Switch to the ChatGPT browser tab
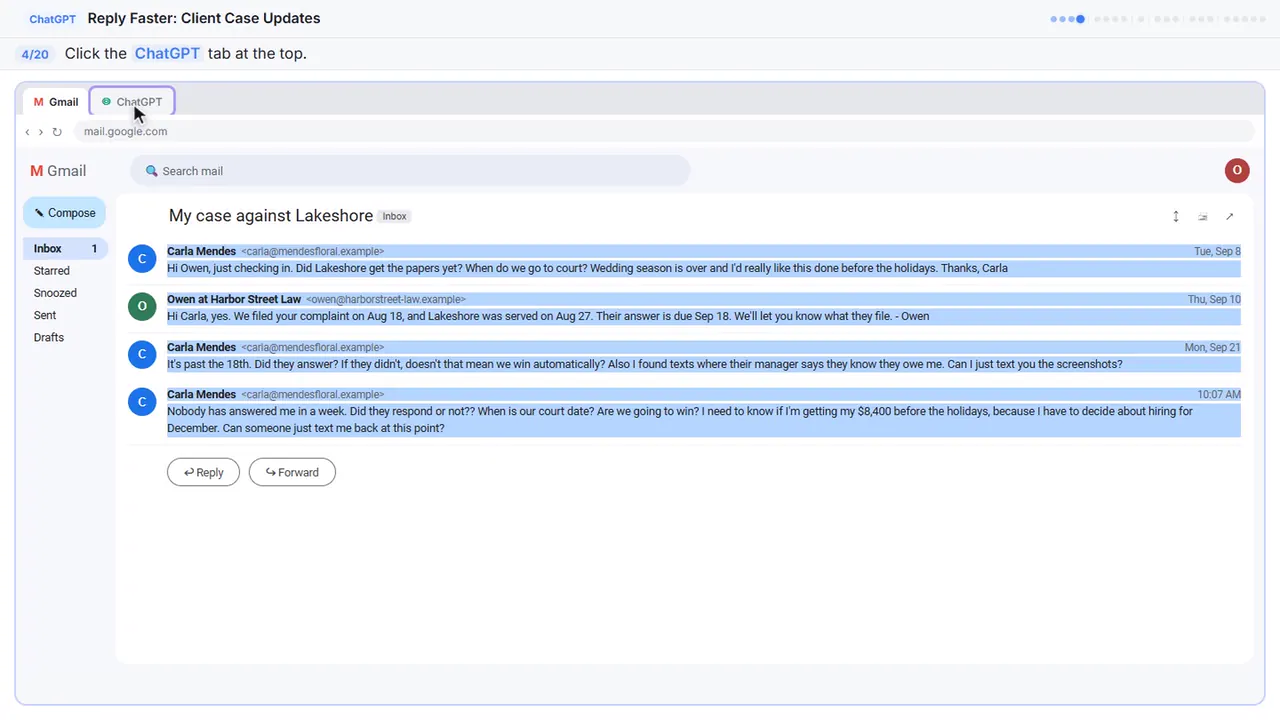1280x720 pixels. pos(132,102)
